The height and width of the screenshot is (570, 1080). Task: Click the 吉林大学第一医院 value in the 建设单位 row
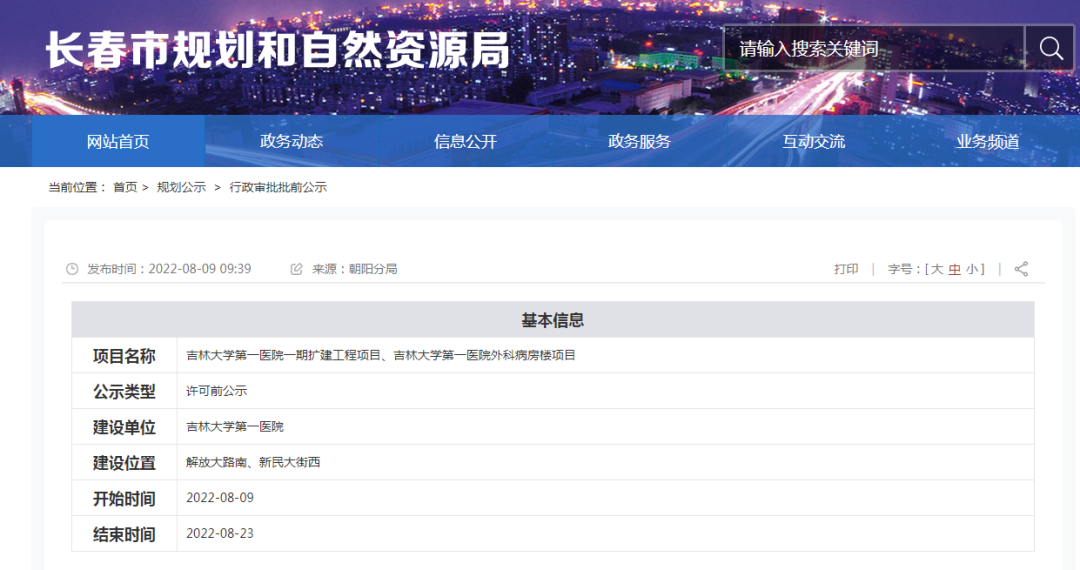coord(235,427)
